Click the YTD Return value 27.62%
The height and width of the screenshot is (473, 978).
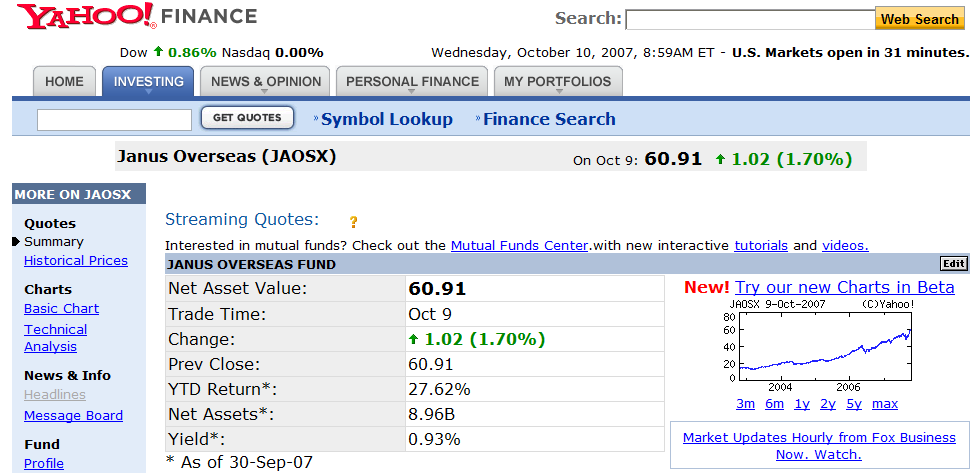(x=439, y=389)
